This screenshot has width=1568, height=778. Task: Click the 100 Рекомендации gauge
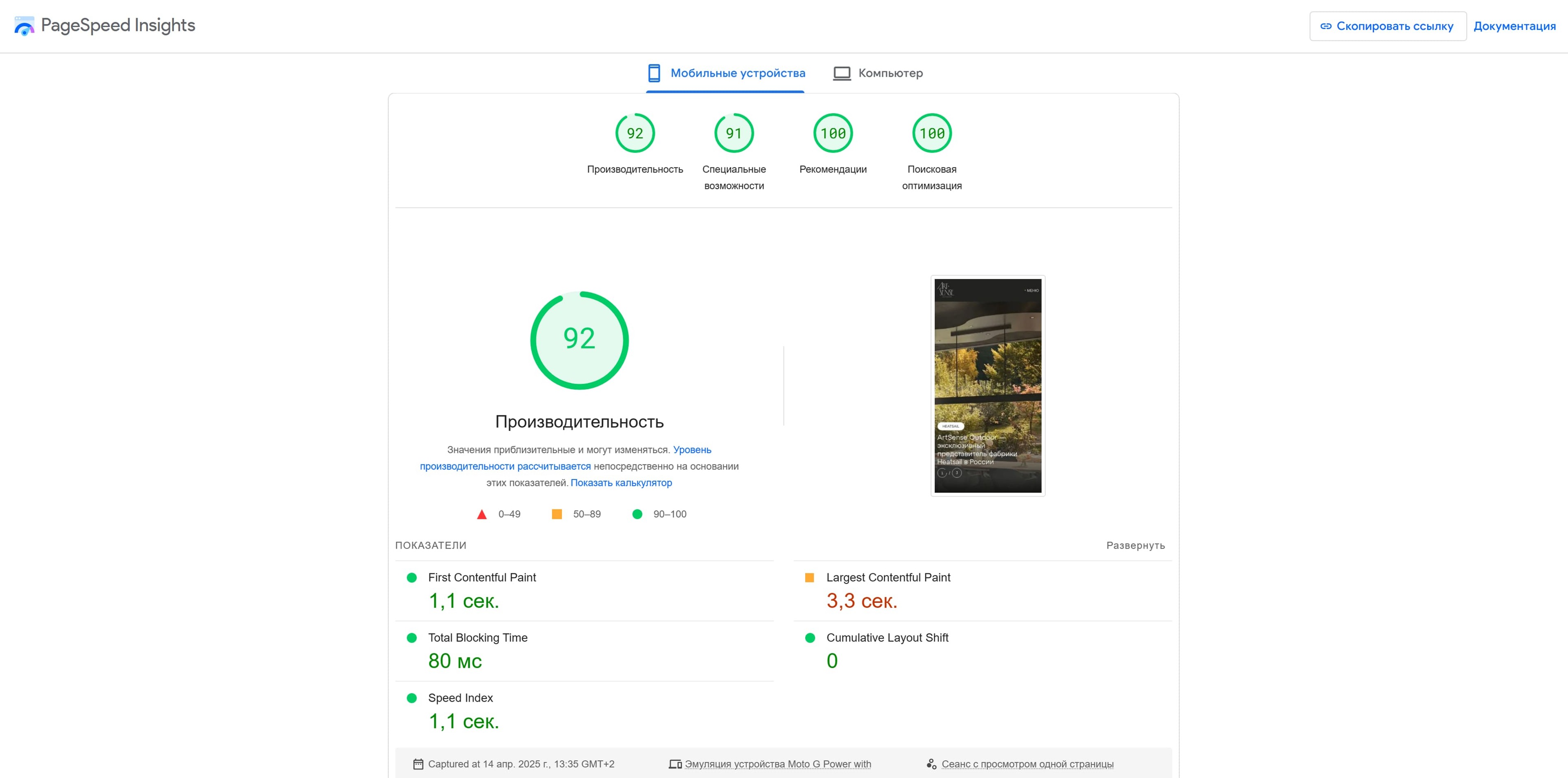pos(833,133)
